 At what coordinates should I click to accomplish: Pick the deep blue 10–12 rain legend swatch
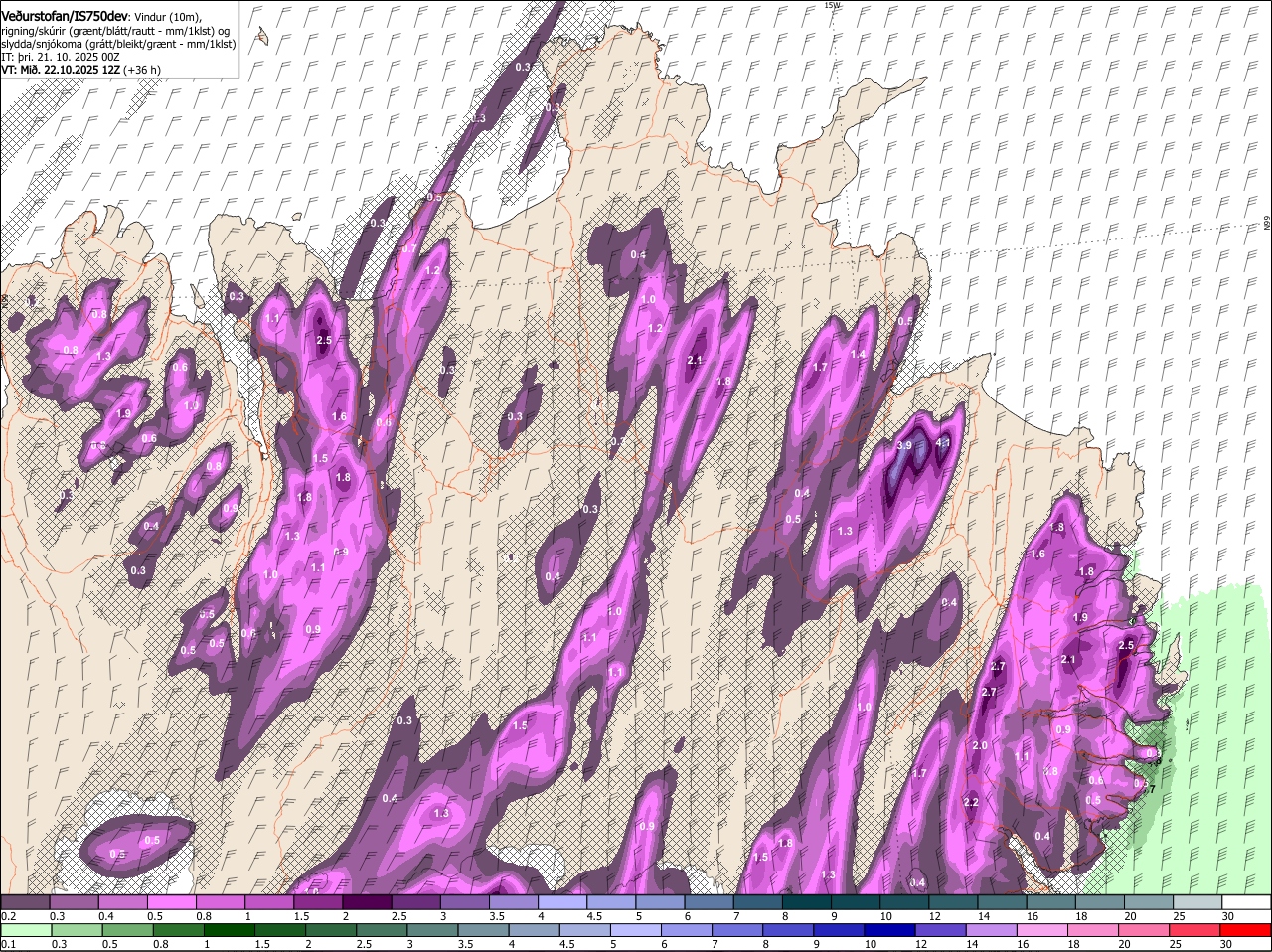coord(891,930)
